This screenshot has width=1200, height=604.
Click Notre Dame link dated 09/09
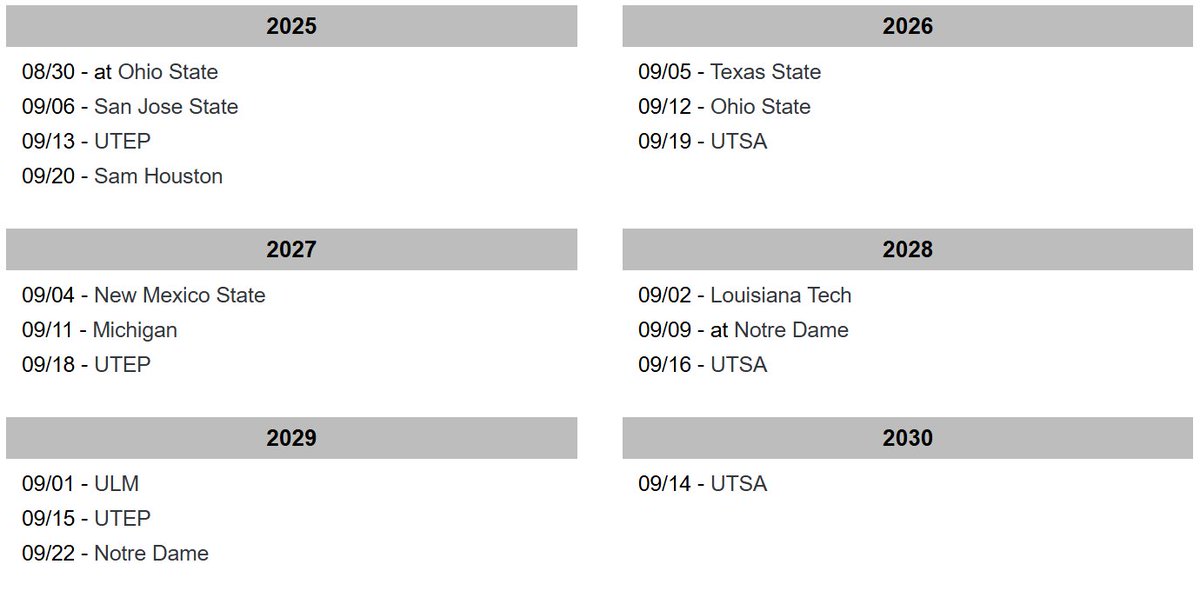791,330
